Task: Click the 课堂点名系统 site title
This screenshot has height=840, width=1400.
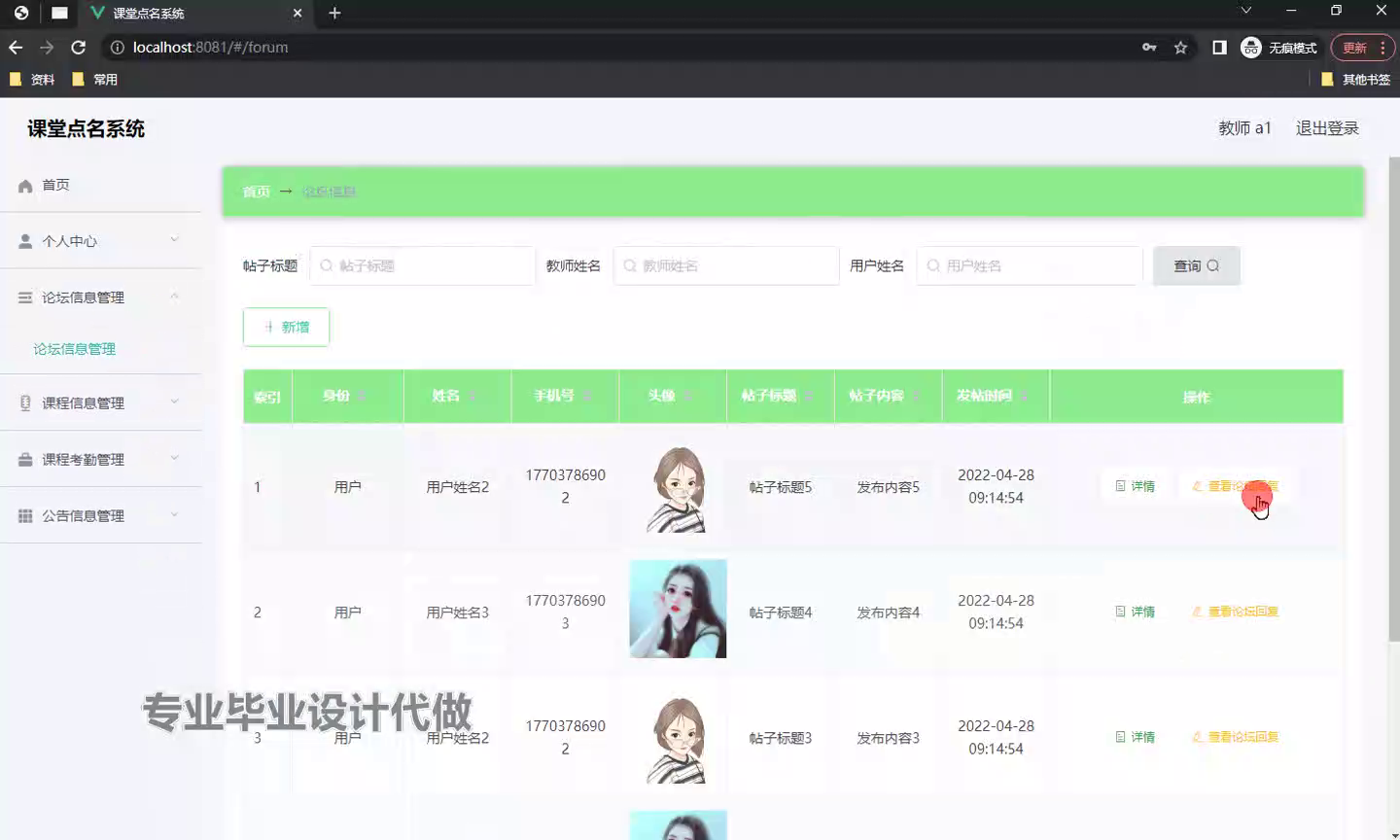Action: coord(86,128)
